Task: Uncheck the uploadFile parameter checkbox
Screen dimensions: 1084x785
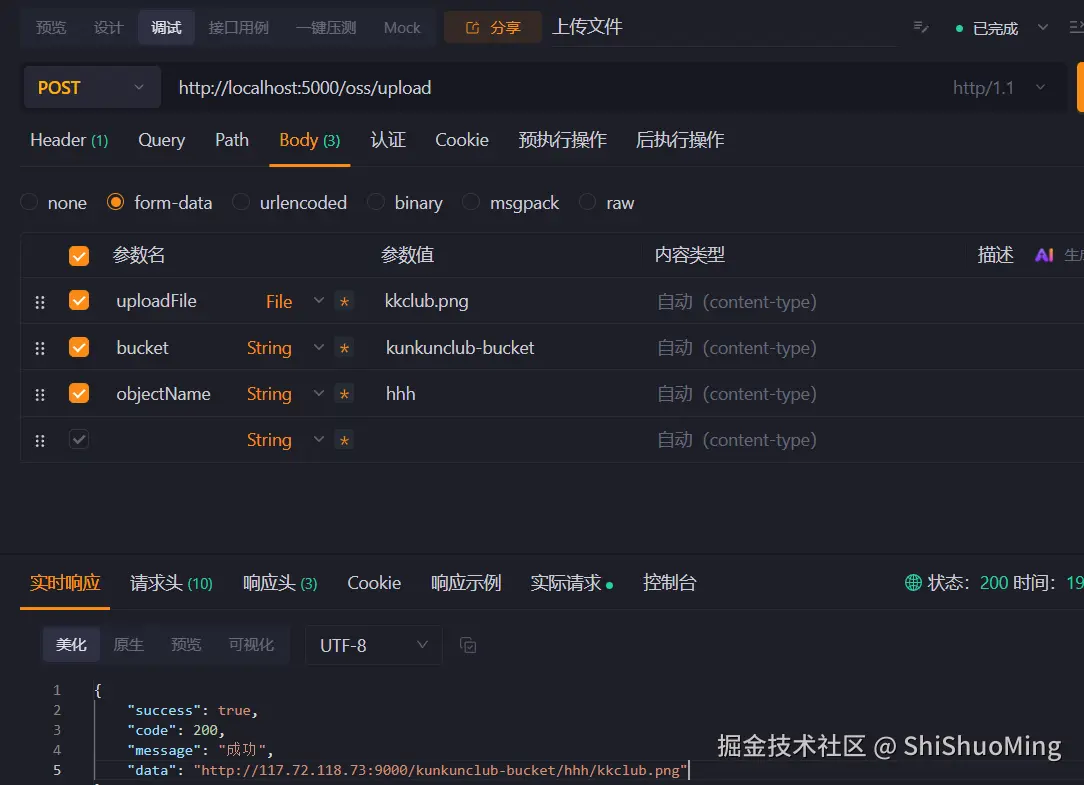Action: (x=79, y=300)
